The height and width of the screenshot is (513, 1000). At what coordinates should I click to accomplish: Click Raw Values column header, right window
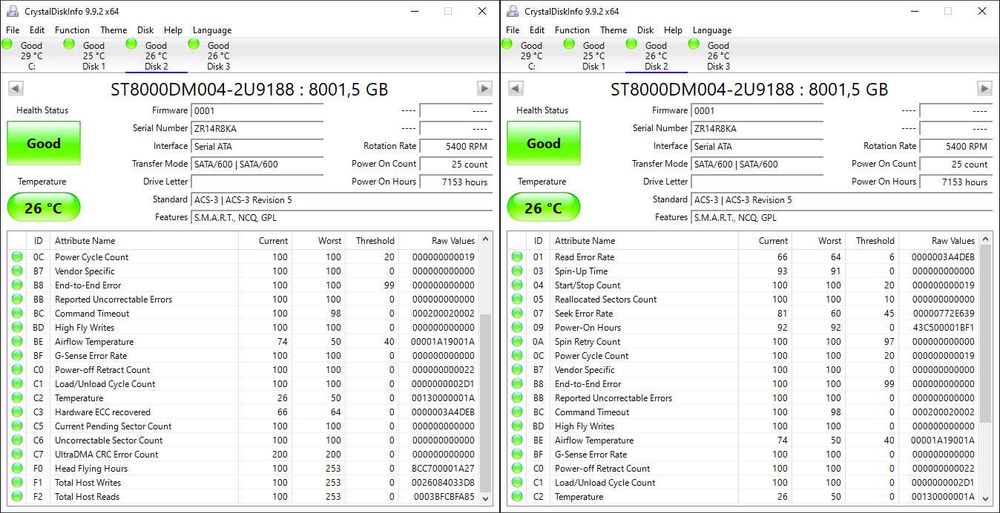(x=937, y=241)
